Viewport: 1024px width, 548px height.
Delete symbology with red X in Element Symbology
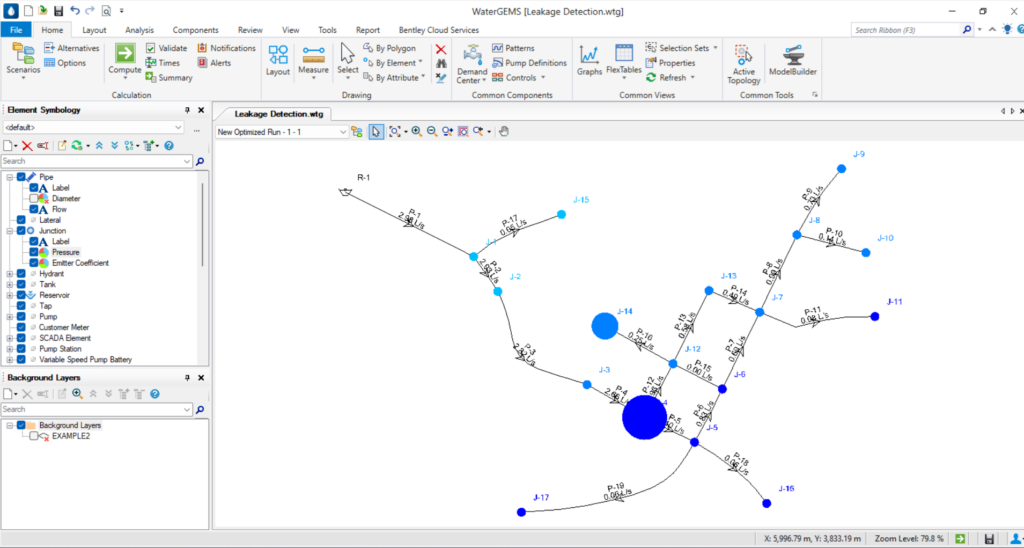(x=27, y=145)
